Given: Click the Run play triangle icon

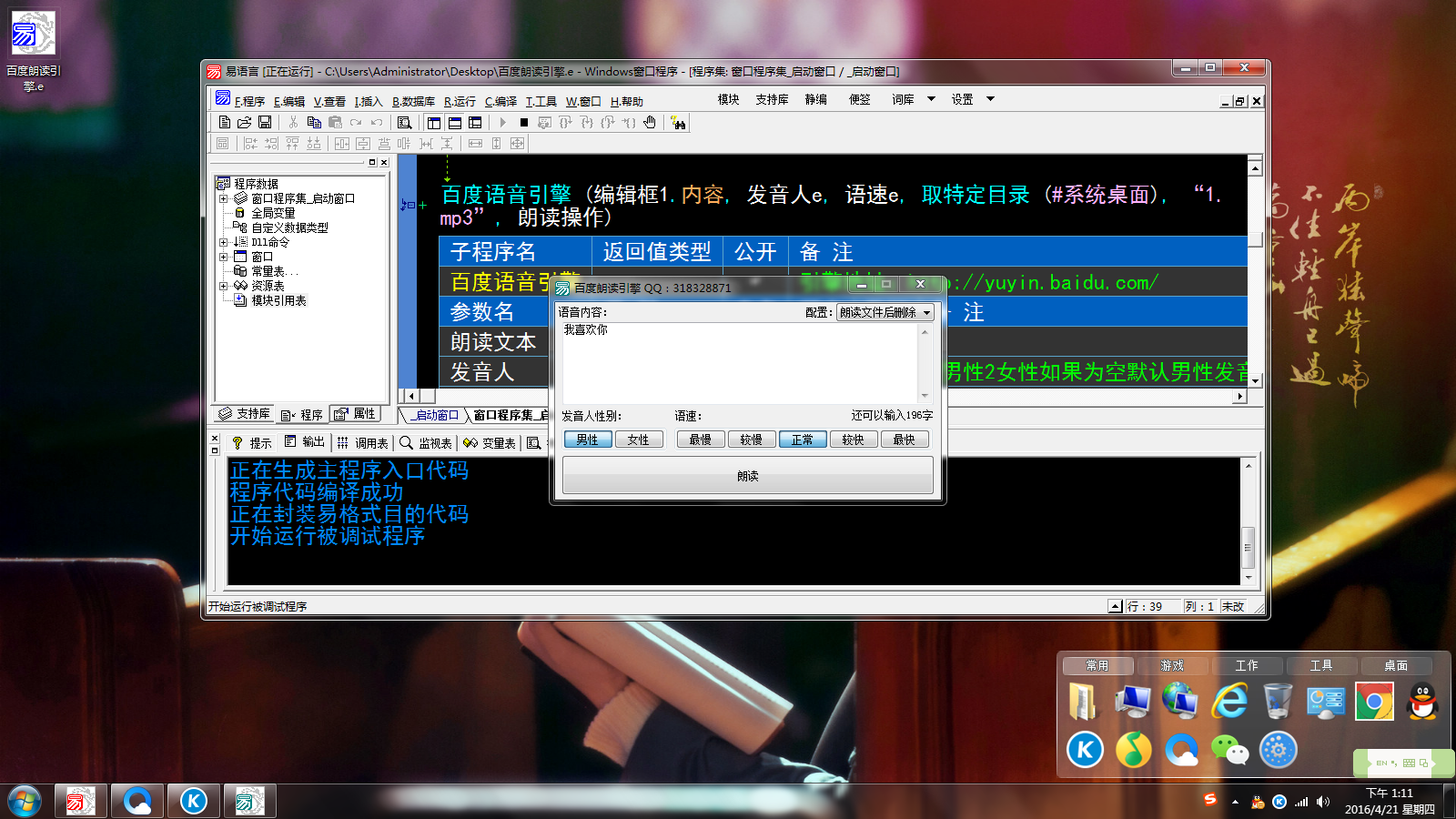Looking at the screenshot, I should point(502,122).
